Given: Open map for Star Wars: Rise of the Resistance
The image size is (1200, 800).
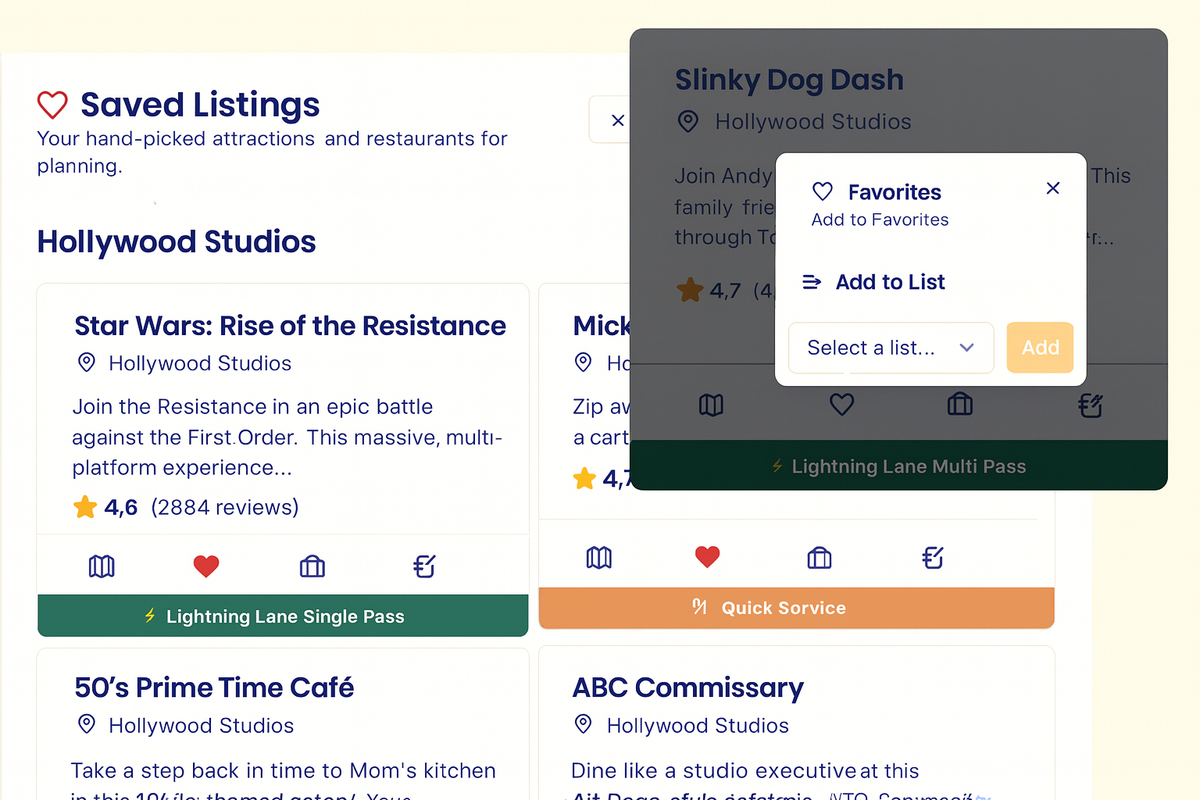Looking at the screenshot, I should pos(101,567).
